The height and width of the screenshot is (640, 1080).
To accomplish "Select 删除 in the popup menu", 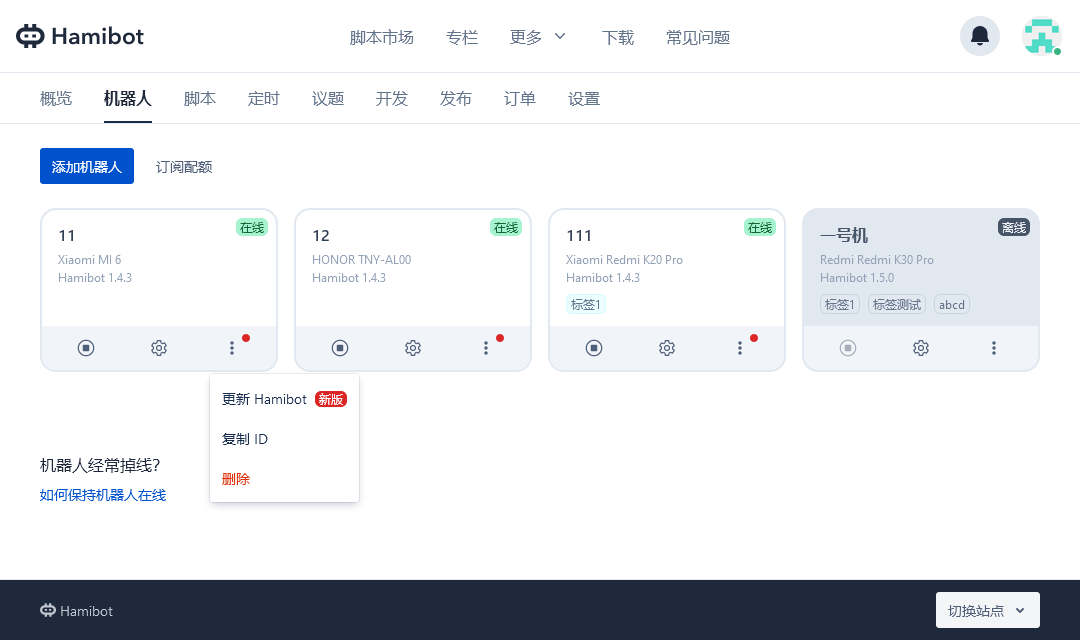I will pos(236,479).
